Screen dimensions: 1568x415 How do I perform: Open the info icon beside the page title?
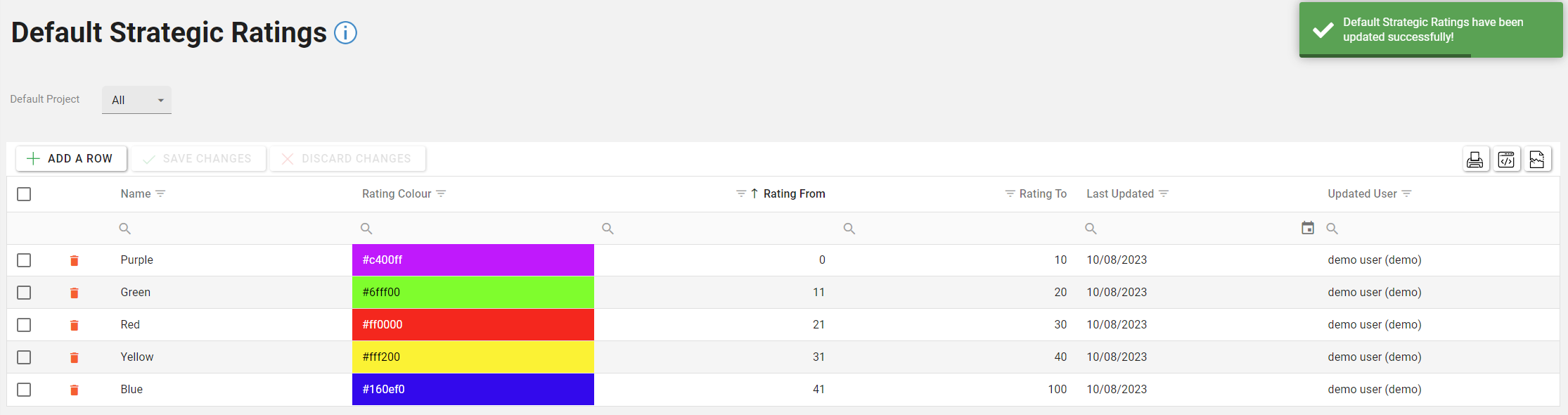pos(345,33)
